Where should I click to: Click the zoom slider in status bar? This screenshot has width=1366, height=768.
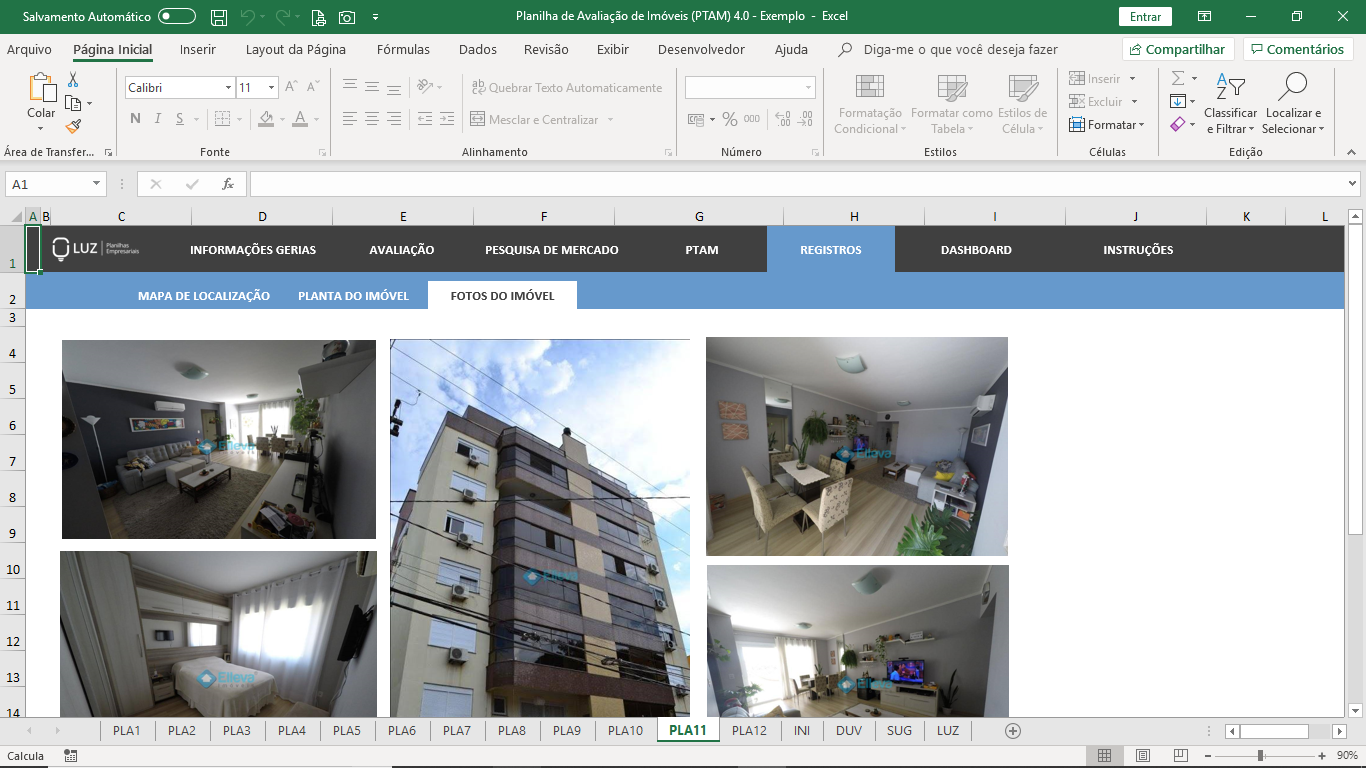click(1260, 756)
